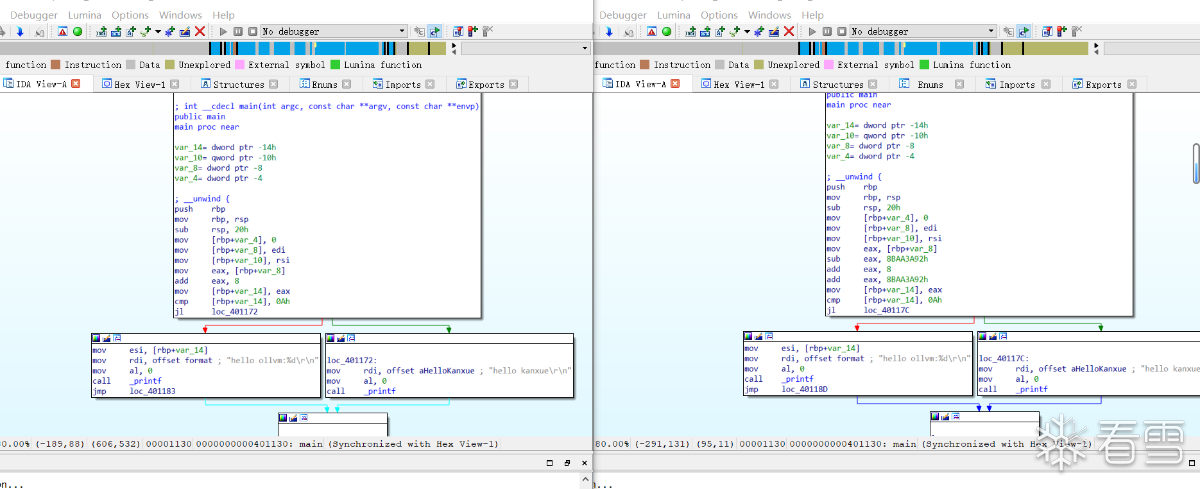This screenshot has height=489, width=1200.
Task: Switch to Structures tab in right window
Action: [x=838, y=84]
